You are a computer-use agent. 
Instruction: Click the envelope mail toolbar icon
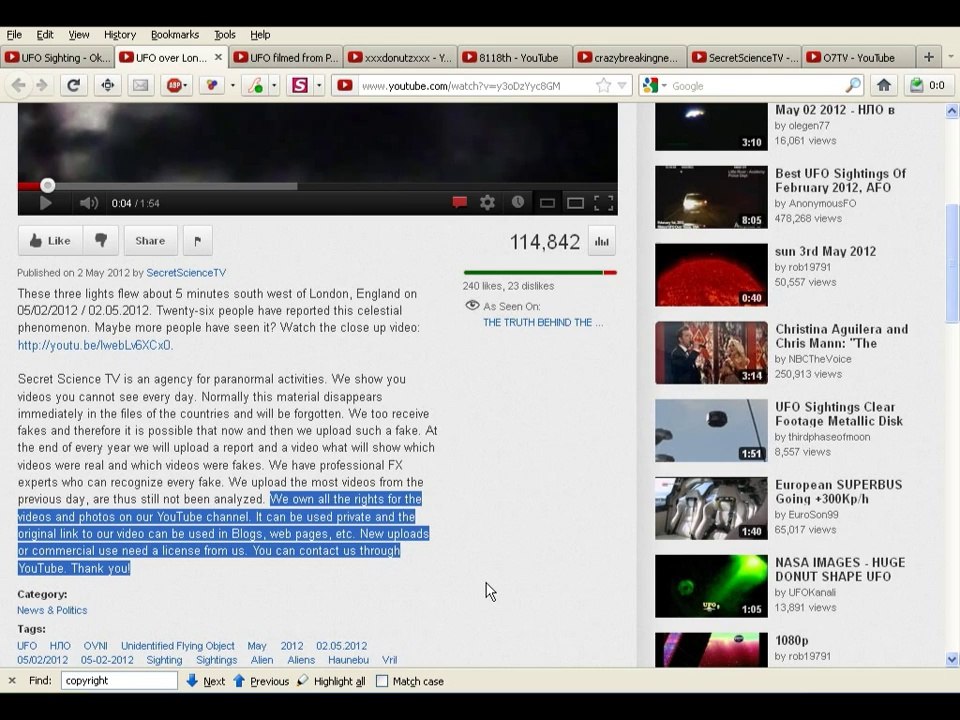click(x=141, y=85)
